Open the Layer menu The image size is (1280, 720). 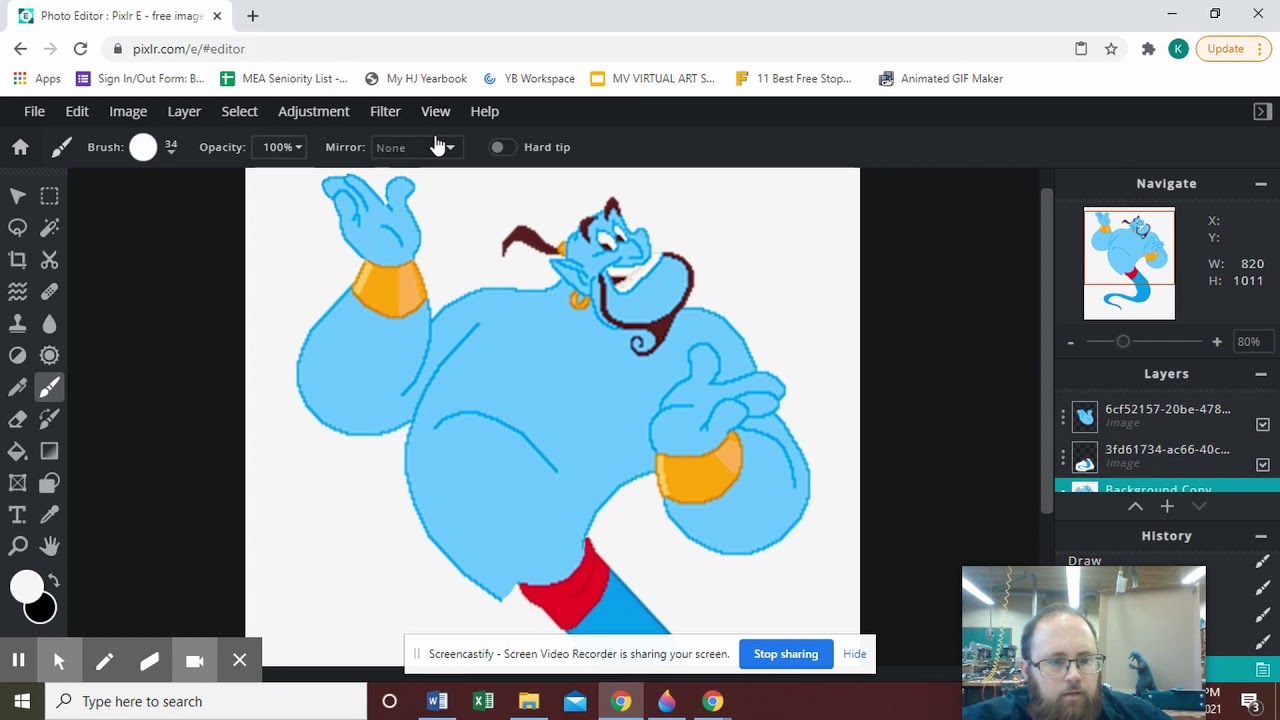click(184, 111)
